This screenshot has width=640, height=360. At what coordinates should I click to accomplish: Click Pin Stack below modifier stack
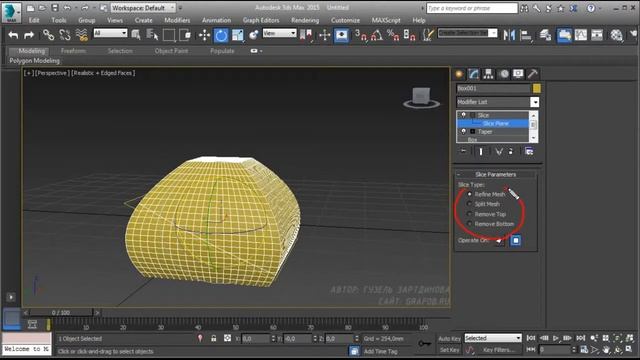(x=463, y=151)
